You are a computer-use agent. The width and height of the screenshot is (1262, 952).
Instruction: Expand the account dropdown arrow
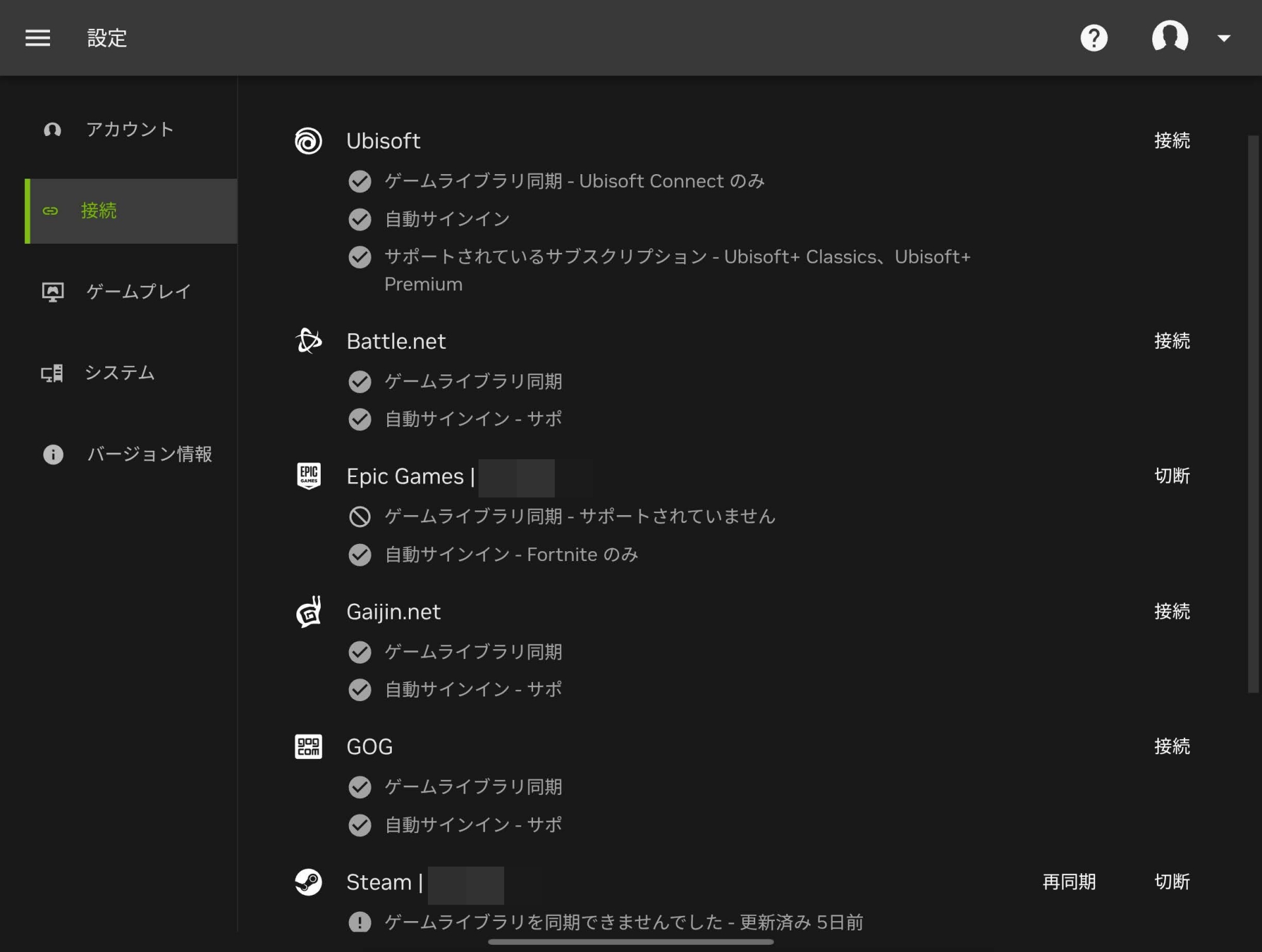pos(1223,38)
